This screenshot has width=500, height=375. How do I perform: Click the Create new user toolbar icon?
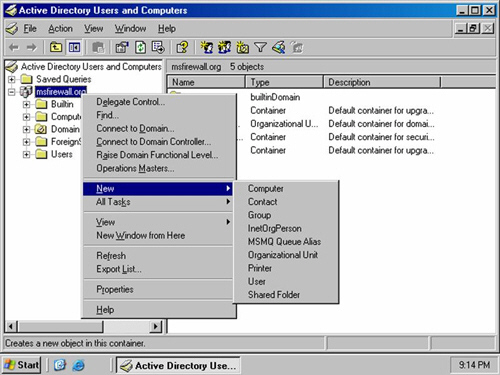pyautogui.click(x=207, y=47)
